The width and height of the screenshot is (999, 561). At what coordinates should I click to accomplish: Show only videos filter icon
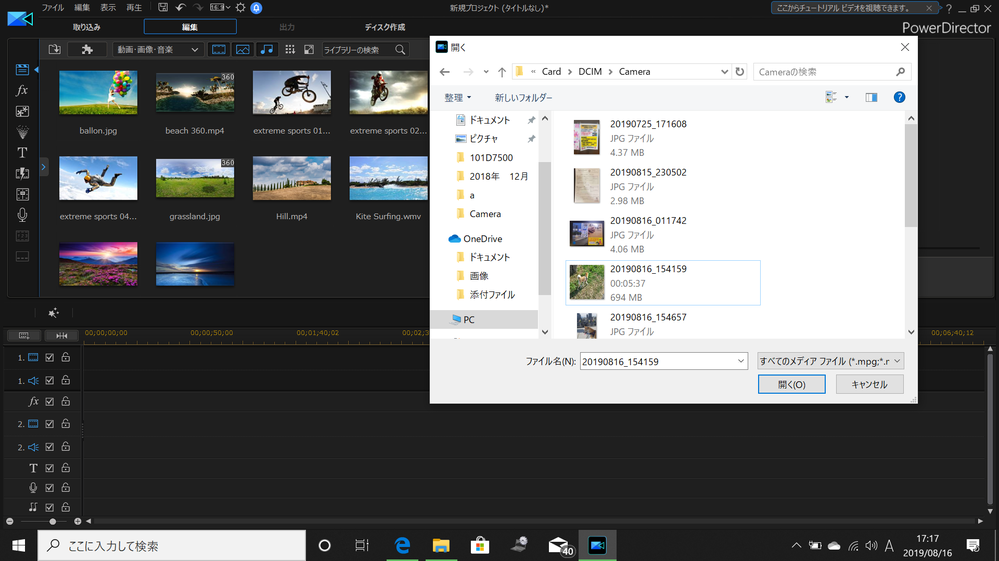(219, 50)
